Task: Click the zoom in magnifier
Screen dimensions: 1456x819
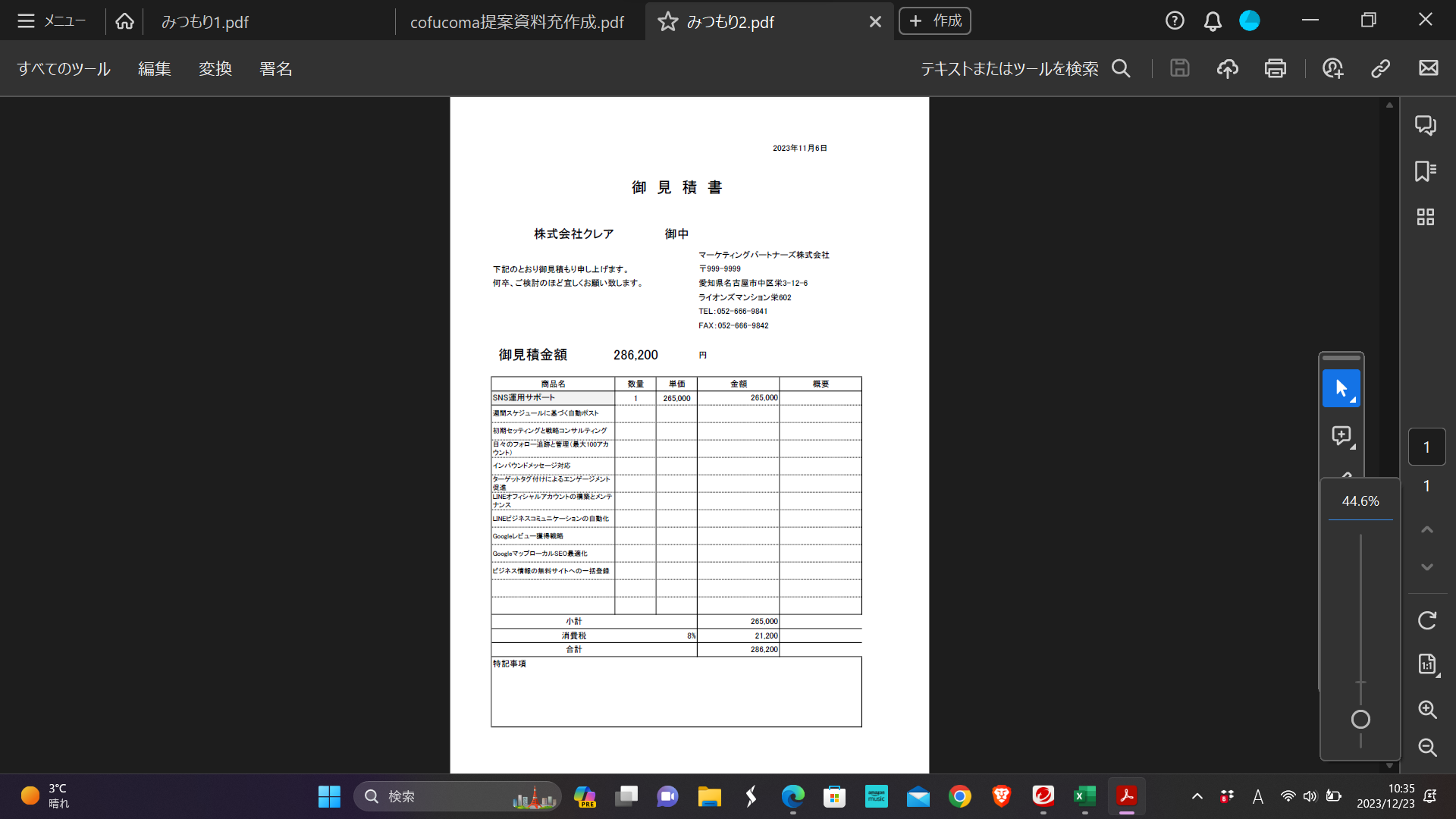Action: point(1427,710)
